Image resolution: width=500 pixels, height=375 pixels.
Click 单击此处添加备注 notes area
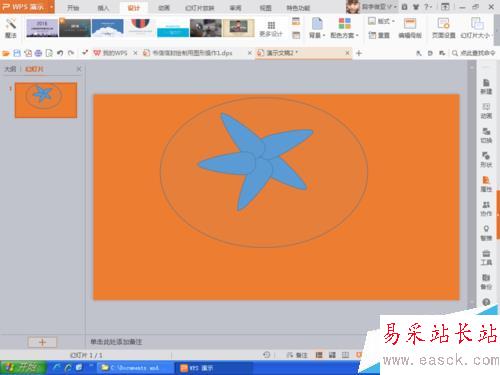pyautogui.click(x=116, y=342)
